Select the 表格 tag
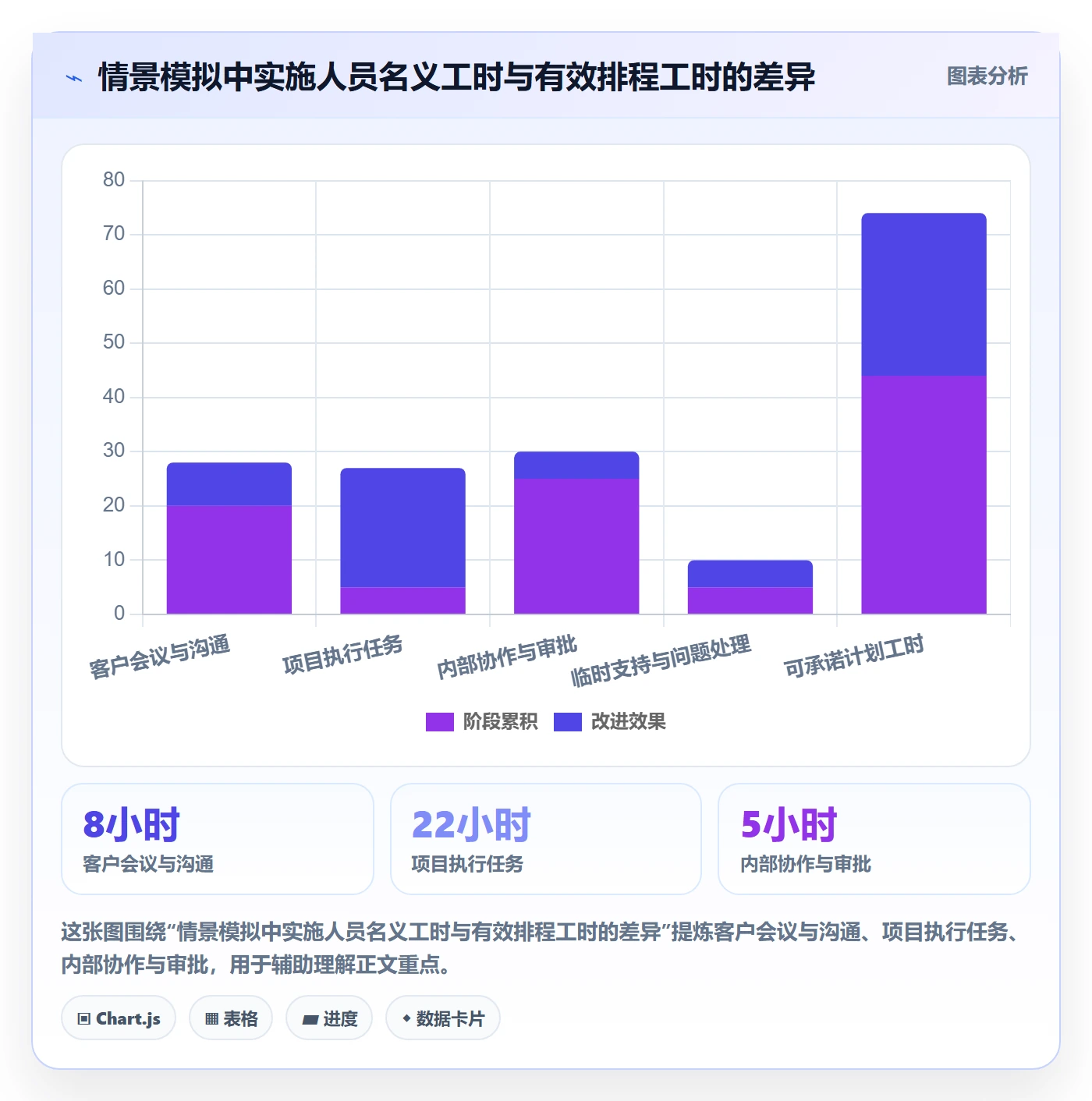 point(231,1018)
